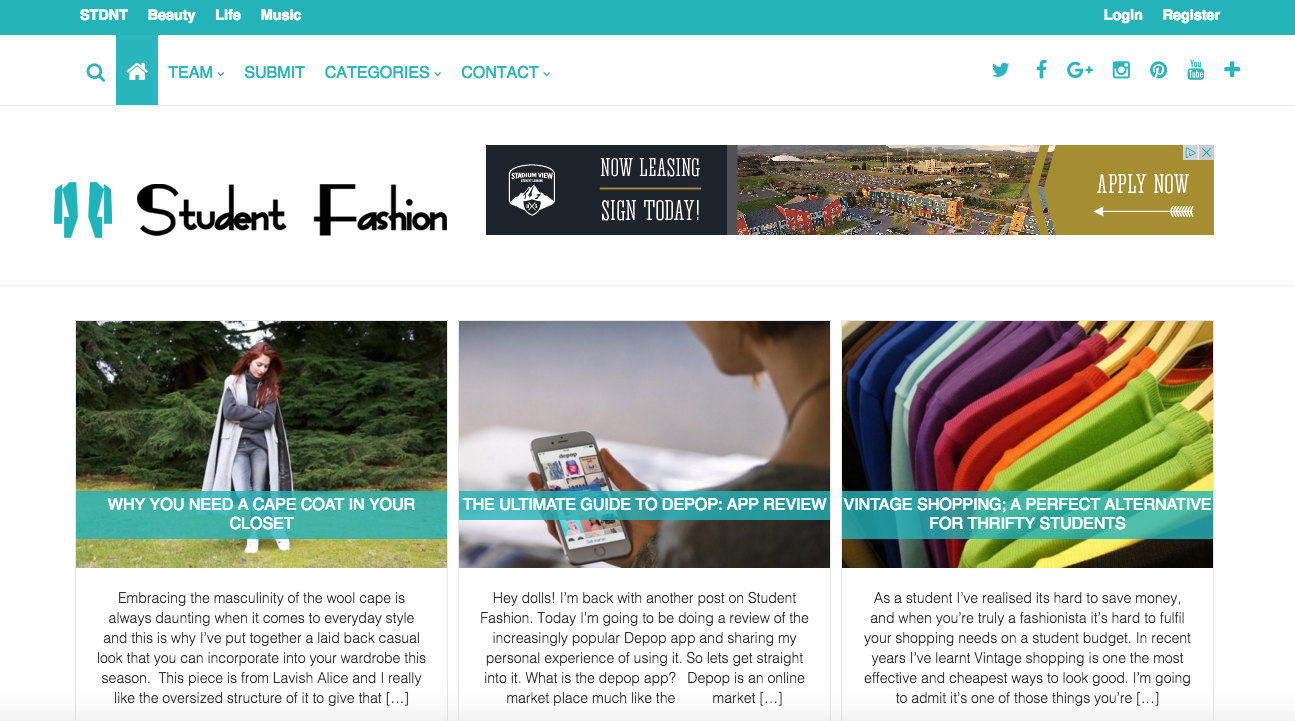
Task: Open the Facebook page icon
Action: coord(1041,70)
